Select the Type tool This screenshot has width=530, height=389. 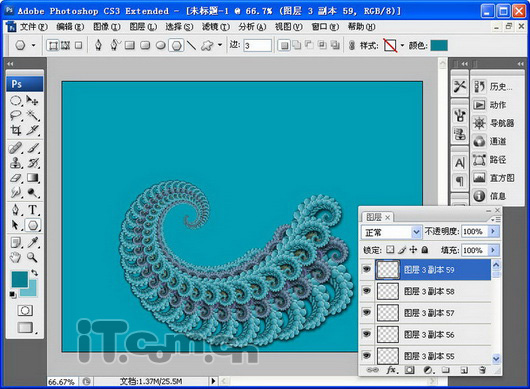tap(33, 210)
